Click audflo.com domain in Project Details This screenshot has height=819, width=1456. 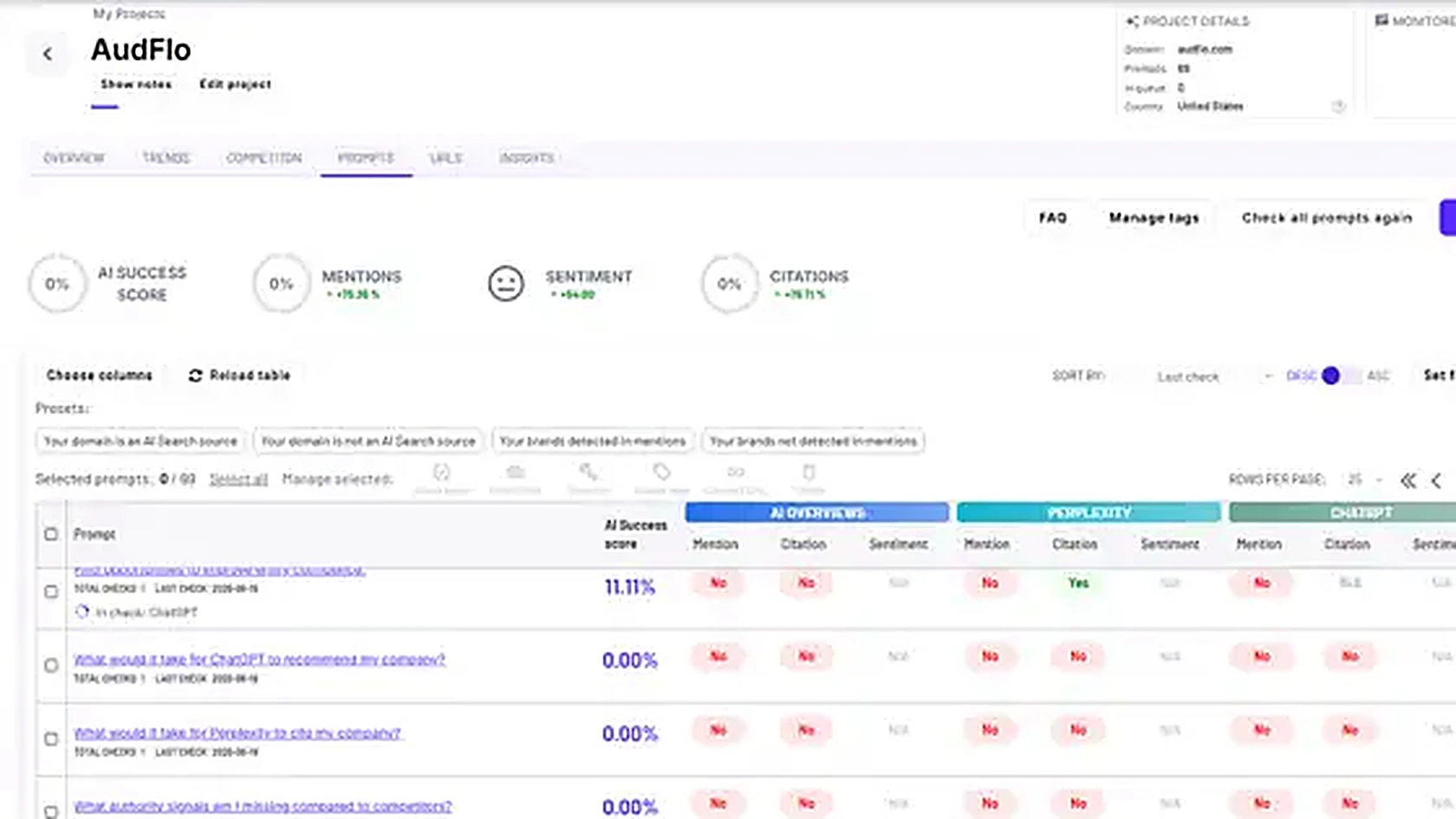1205,49
